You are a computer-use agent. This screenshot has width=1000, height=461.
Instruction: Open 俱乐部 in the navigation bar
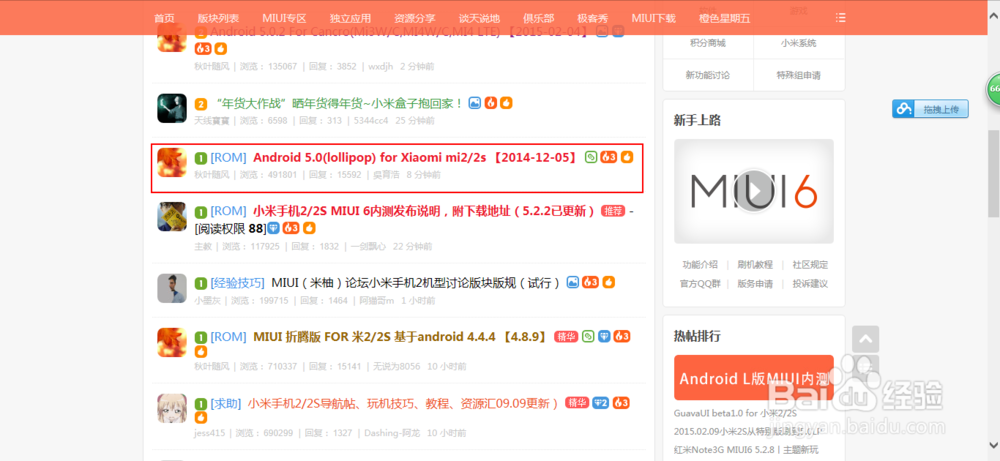[x=539, y=18]
